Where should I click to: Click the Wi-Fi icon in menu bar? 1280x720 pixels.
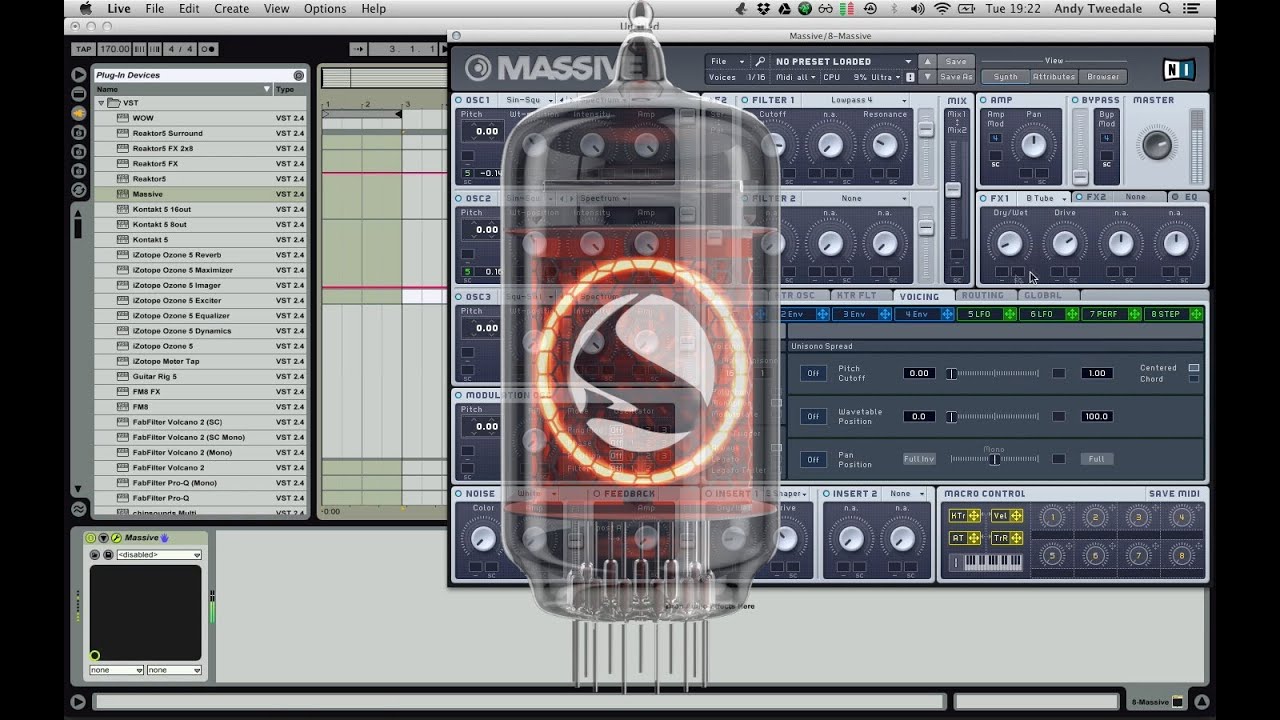[942, 8]
